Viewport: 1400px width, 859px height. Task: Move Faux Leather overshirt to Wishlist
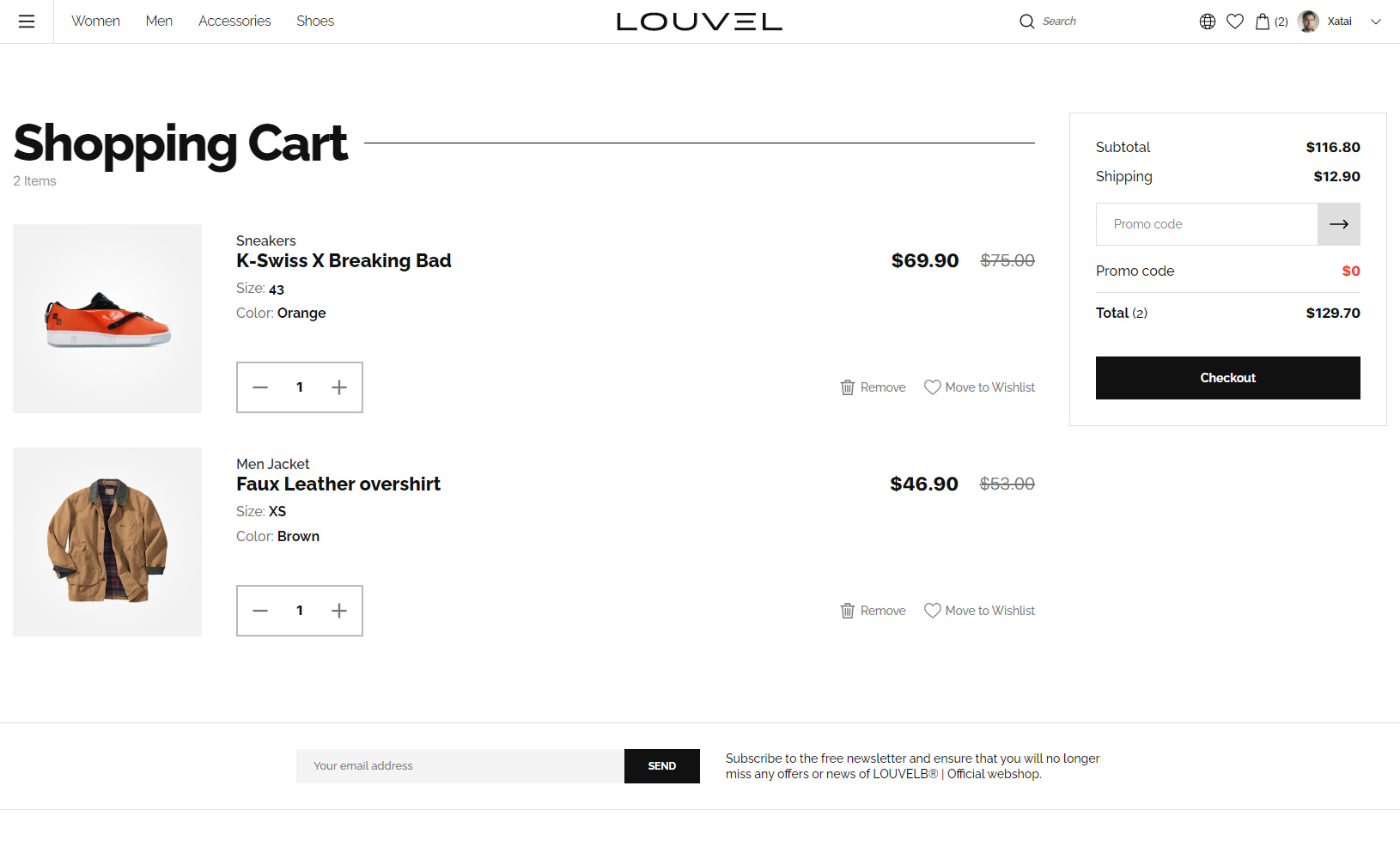[x=980, y=611]
